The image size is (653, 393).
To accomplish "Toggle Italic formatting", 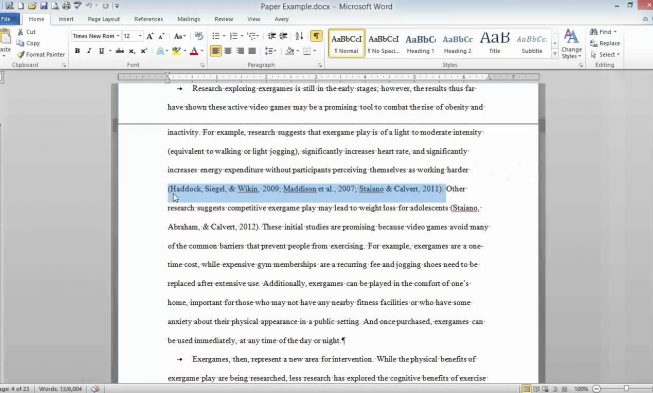I will point(89,51).
